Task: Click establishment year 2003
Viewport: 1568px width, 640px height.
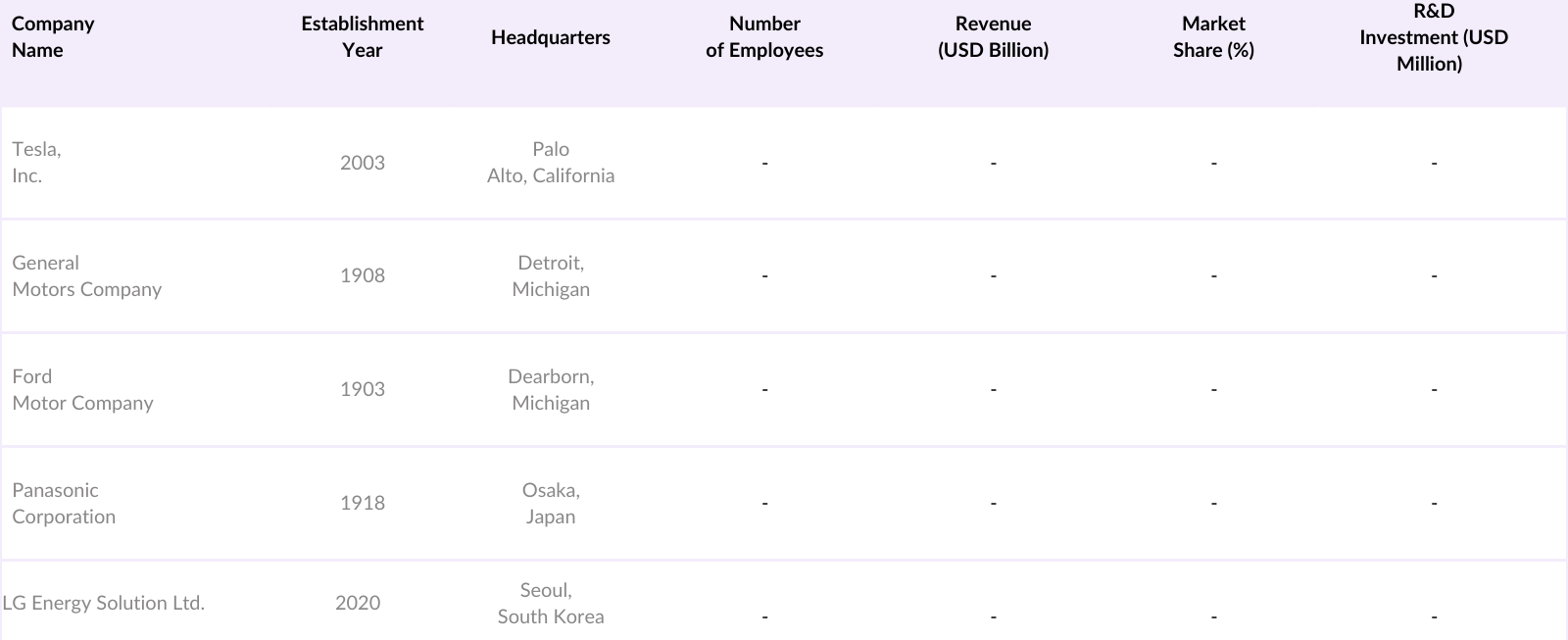Action: (x=362, y=163)
